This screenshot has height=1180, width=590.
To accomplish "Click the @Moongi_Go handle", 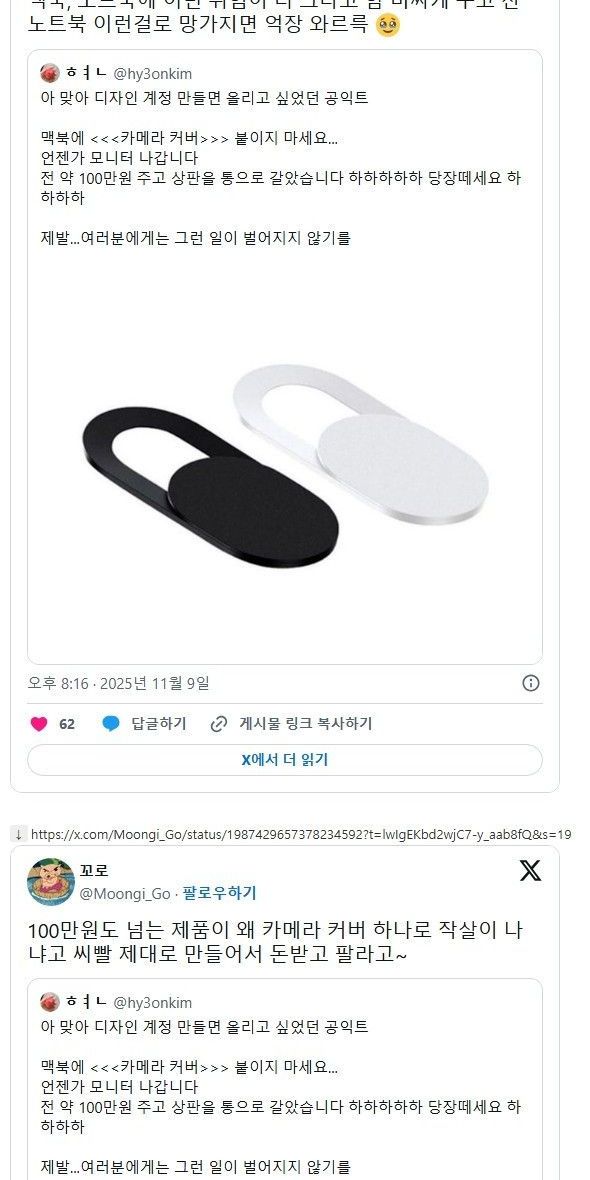I will (x=125, y=893).
